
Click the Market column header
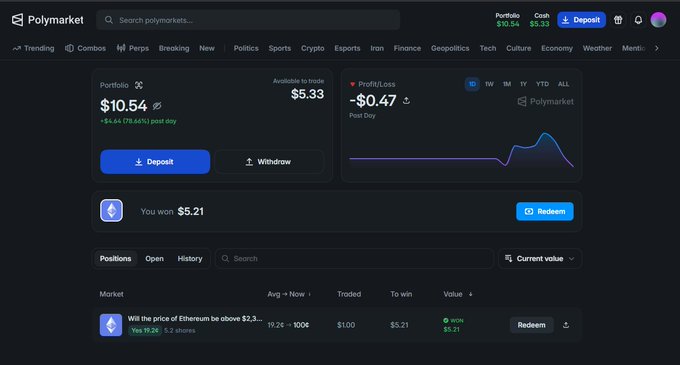click(x=111, y=294)
